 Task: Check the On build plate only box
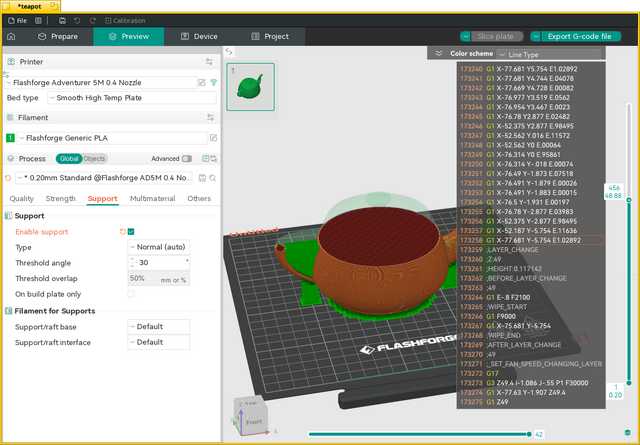131,294
